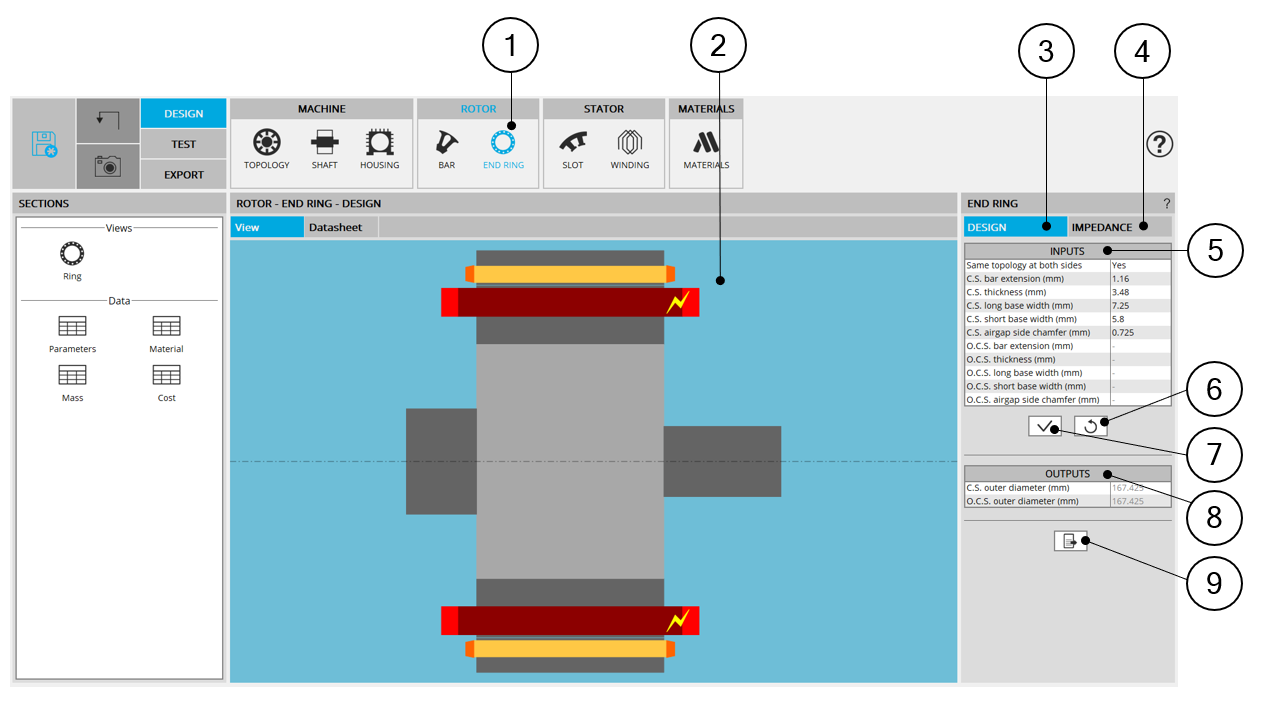The height and width of the screenshot is (702, 1264).
Task: Apply inputs with the checkmark button
Action: [1044, 426]
